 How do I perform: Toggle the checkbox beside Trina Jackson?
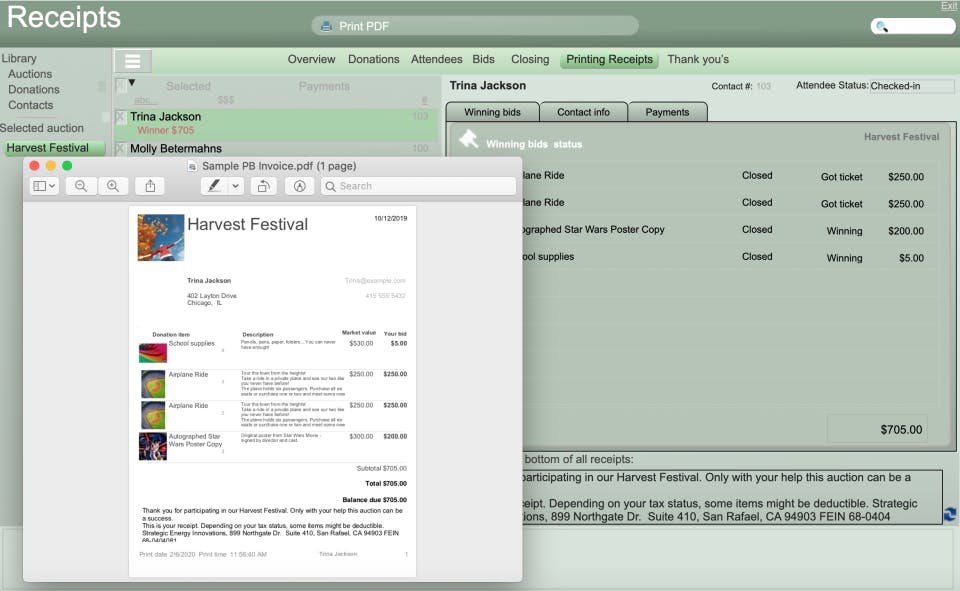(x=121, y=116)
